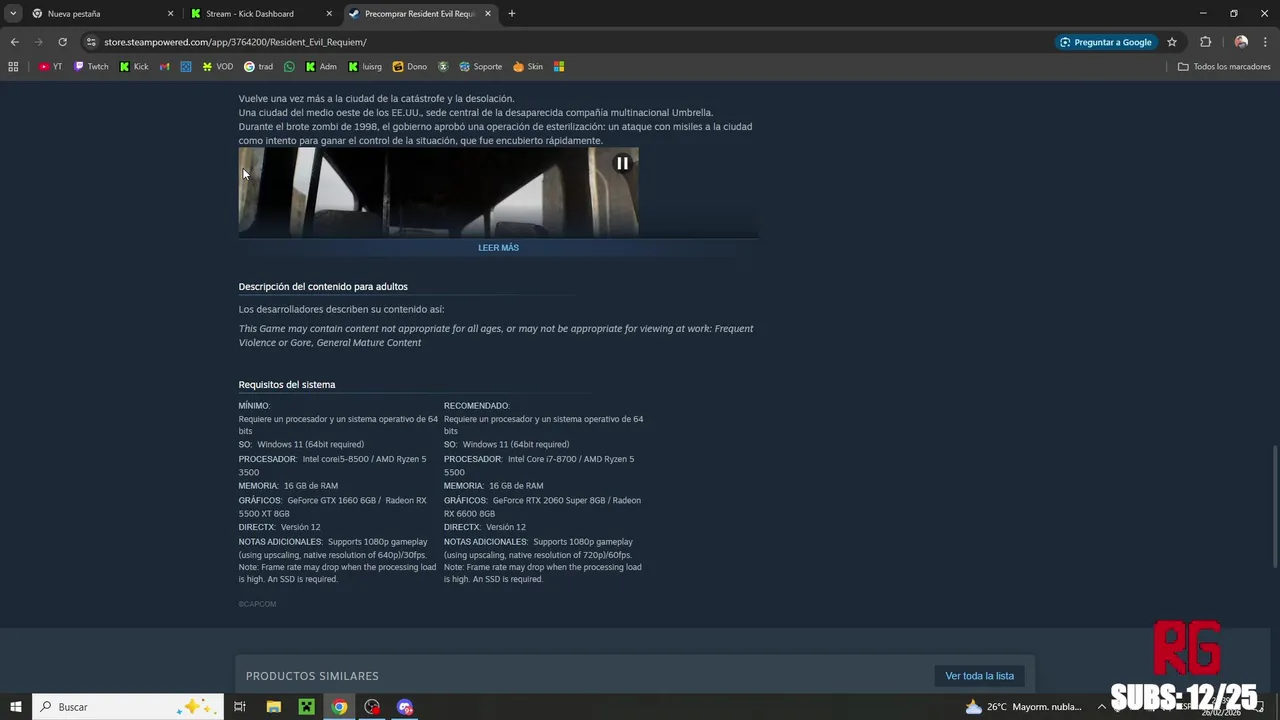Screen dimensions: 1280x720
Task: Click the page vertical scrollbar thumb
Action: pyautogui.click(x=1274, y=506)
